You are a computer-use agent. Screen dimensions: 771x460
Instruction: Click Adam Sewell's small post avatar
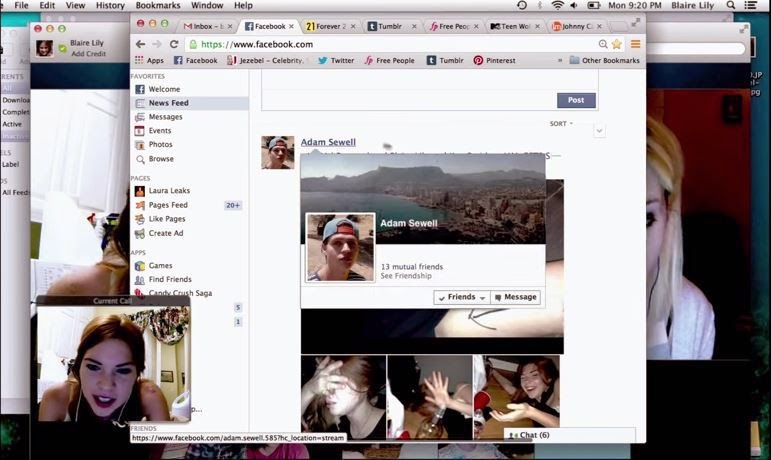[278, 152]
